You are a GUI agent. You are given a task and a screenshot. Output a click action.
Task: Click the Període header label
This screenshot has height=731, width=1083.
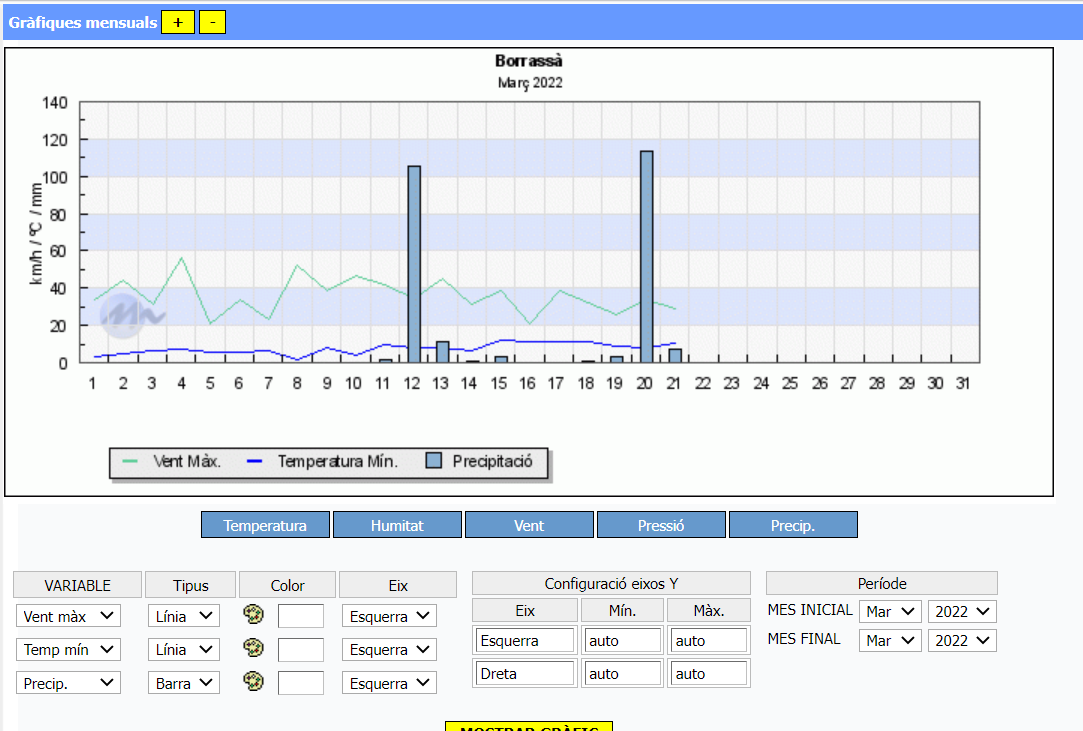882,584
